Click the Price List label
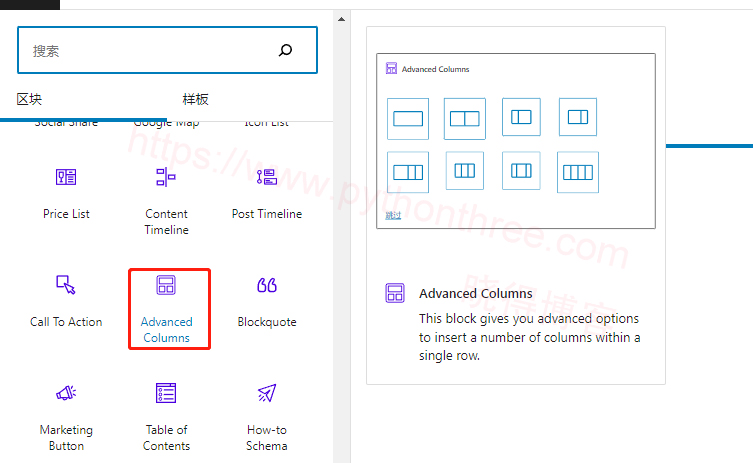 coord(66,214)
